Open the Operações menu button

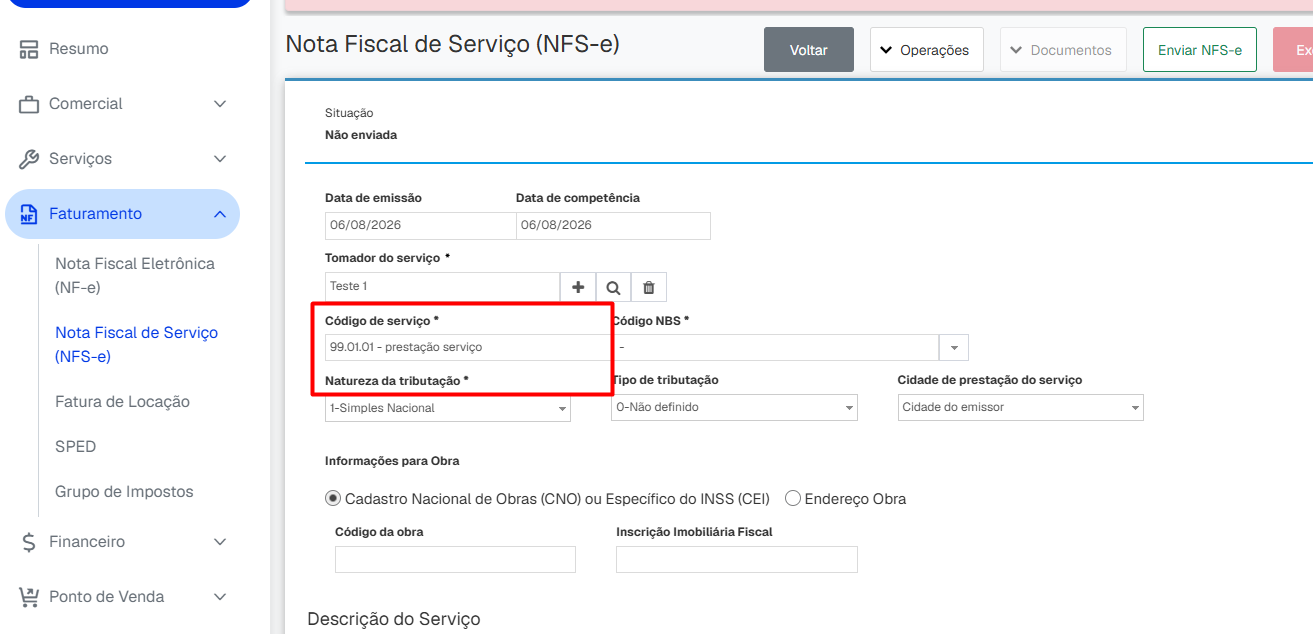pos(927,50)
